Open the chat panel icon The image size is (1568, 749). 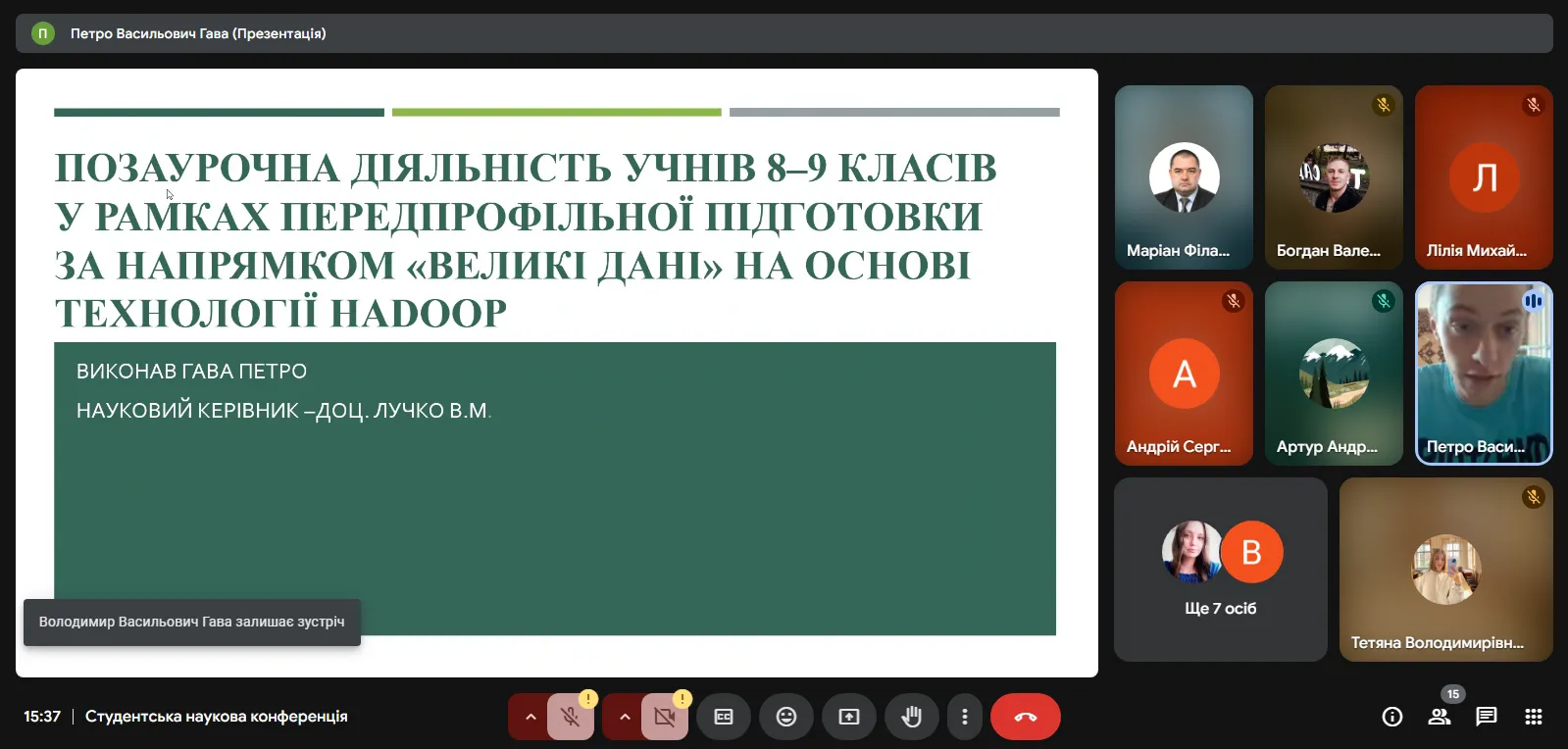pos(1487,717)
